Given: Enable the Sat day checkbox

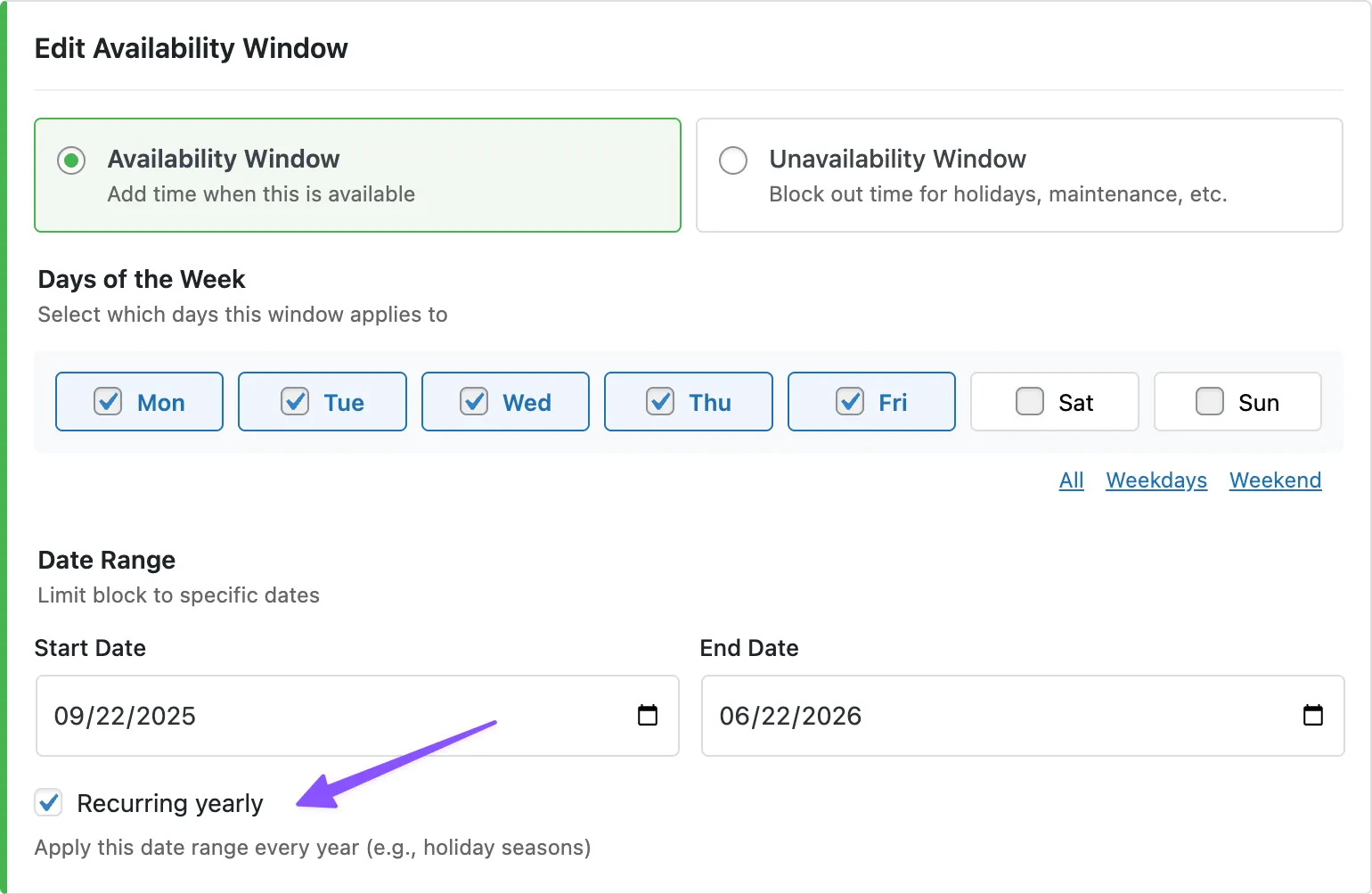Looking at the screenshot, I should coord(1030,402).
